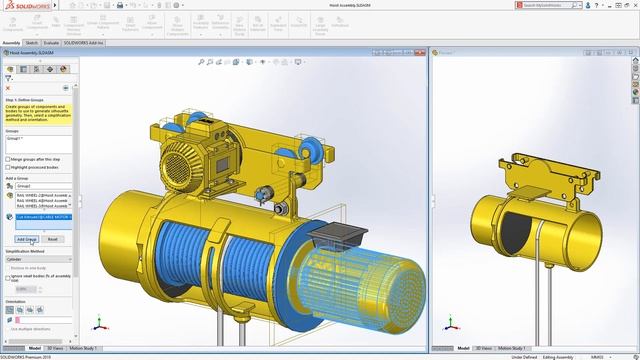The image size is (640, 360).
Task: Open the Appearances icon in Task Pane
Action: coord(636,92)
